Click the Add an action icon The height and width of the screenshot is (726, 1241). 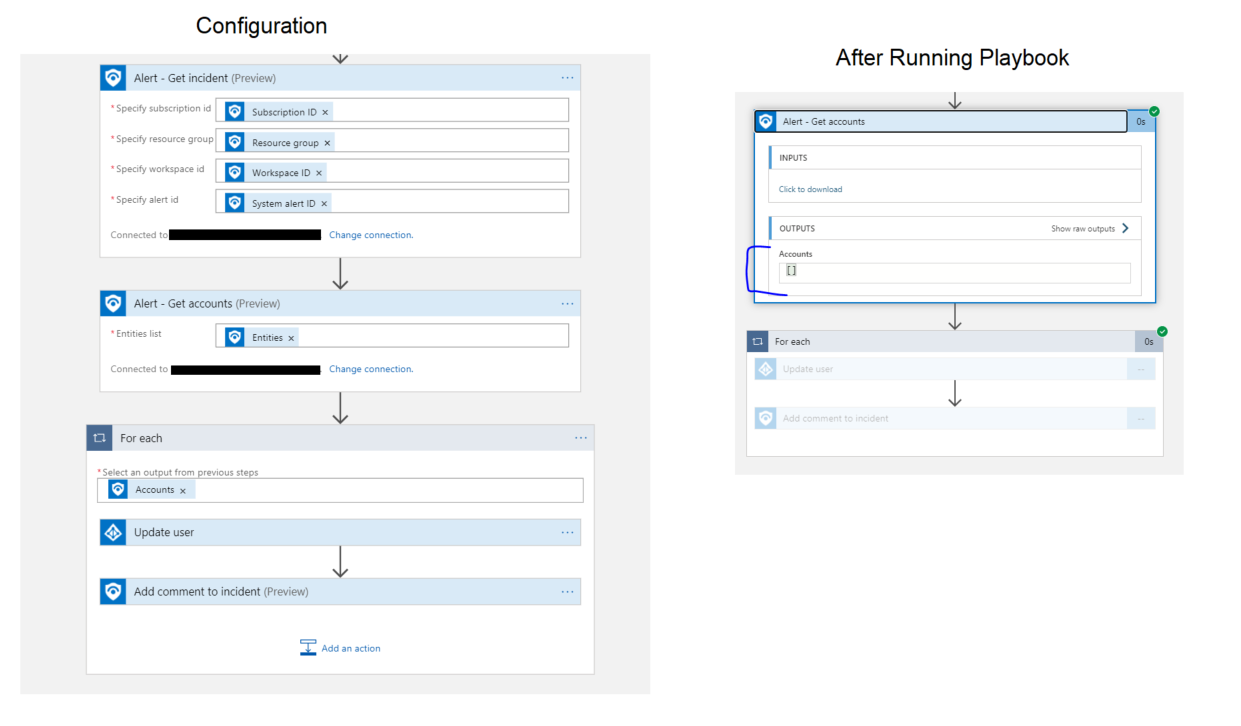(308, 647)
